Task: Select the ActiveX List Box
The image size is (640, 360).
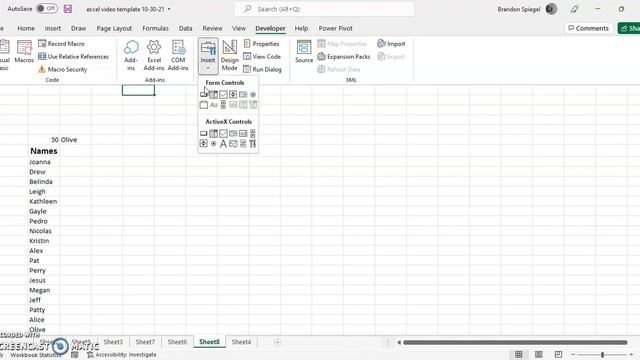Action: (x=233, y=133)
